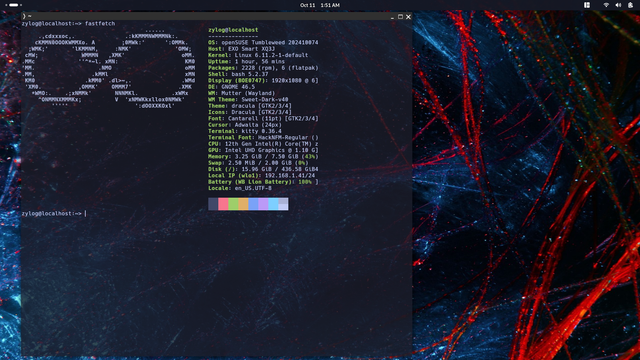Click the 'Display (BOE0747)' line

point(263,80)
